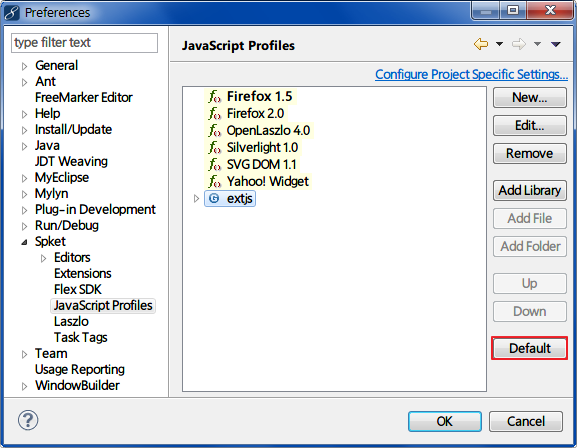The width and height of the screenshot is (577, 448).
Task: Click the extjs profile icon
Action: pyautogui.click(x=214, y=198)
